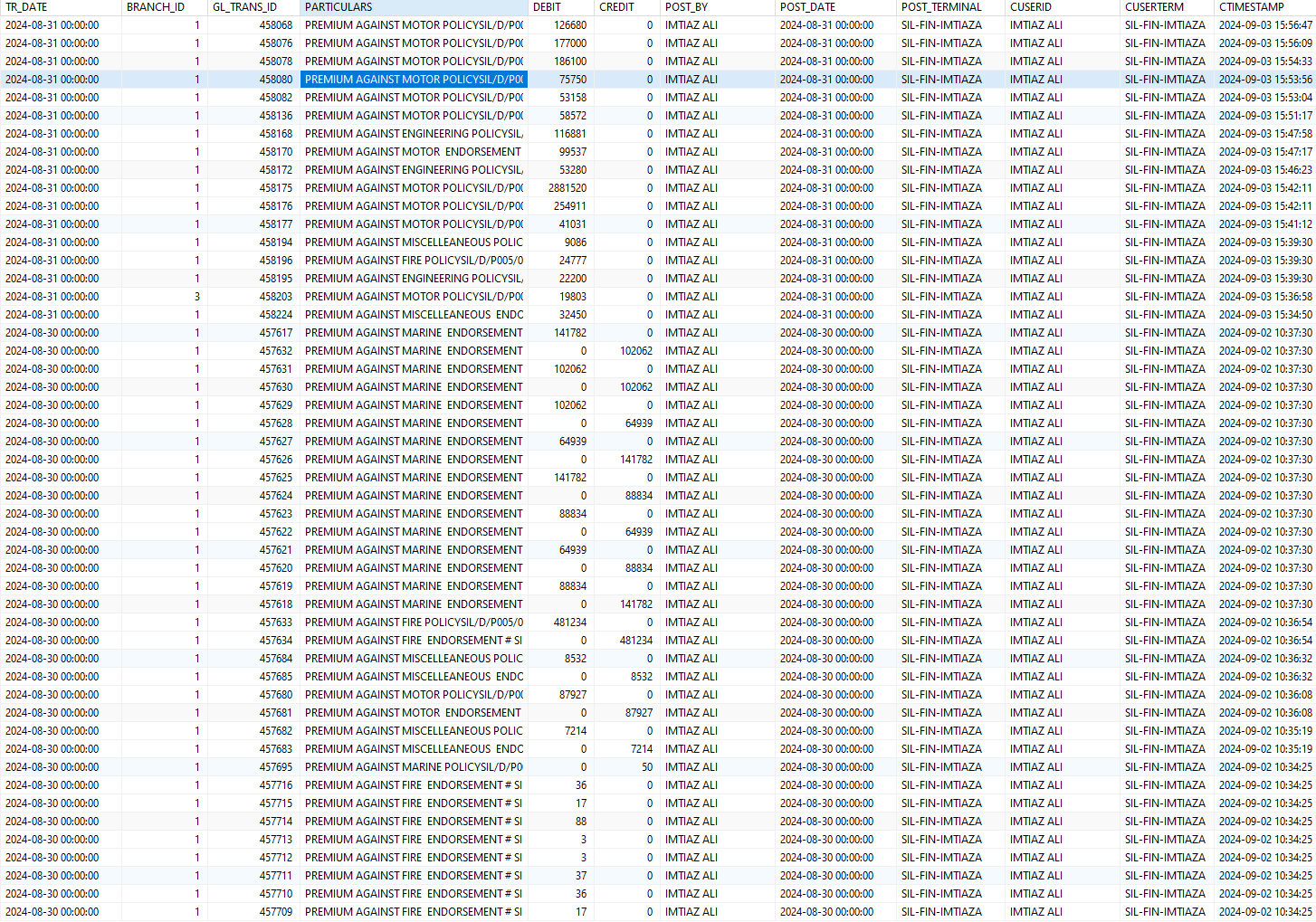Click GL_TRANS_ID cell 458076
Screen dimensions: 1316x922
[x=276, y=43]
